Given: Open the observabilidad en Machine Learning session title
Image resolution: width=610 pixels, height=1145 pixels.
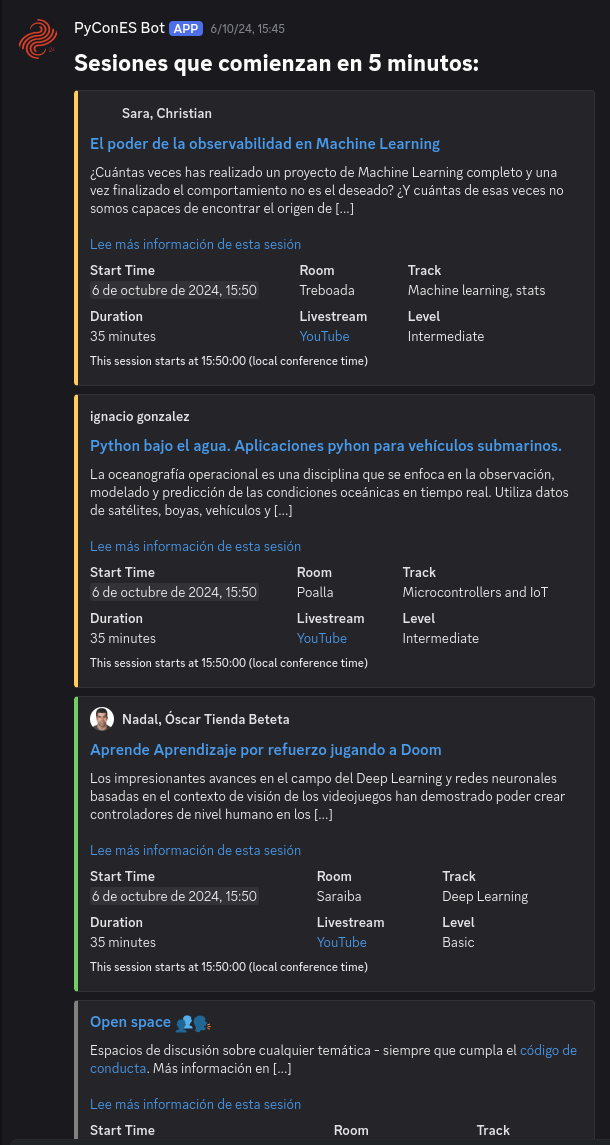Looking at the screenshot, I should click(265, 143).
